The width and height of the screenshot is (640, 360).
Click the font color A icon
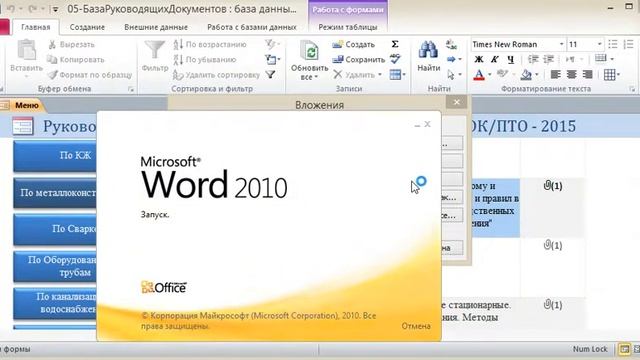click(479, 75)
